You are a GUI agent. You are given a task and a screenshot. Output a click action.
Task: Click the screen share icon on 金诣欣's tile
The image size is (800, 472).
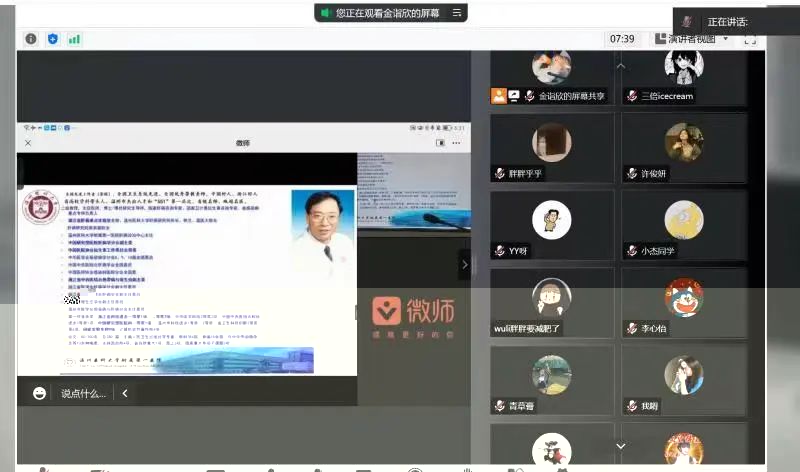(514, 95)
